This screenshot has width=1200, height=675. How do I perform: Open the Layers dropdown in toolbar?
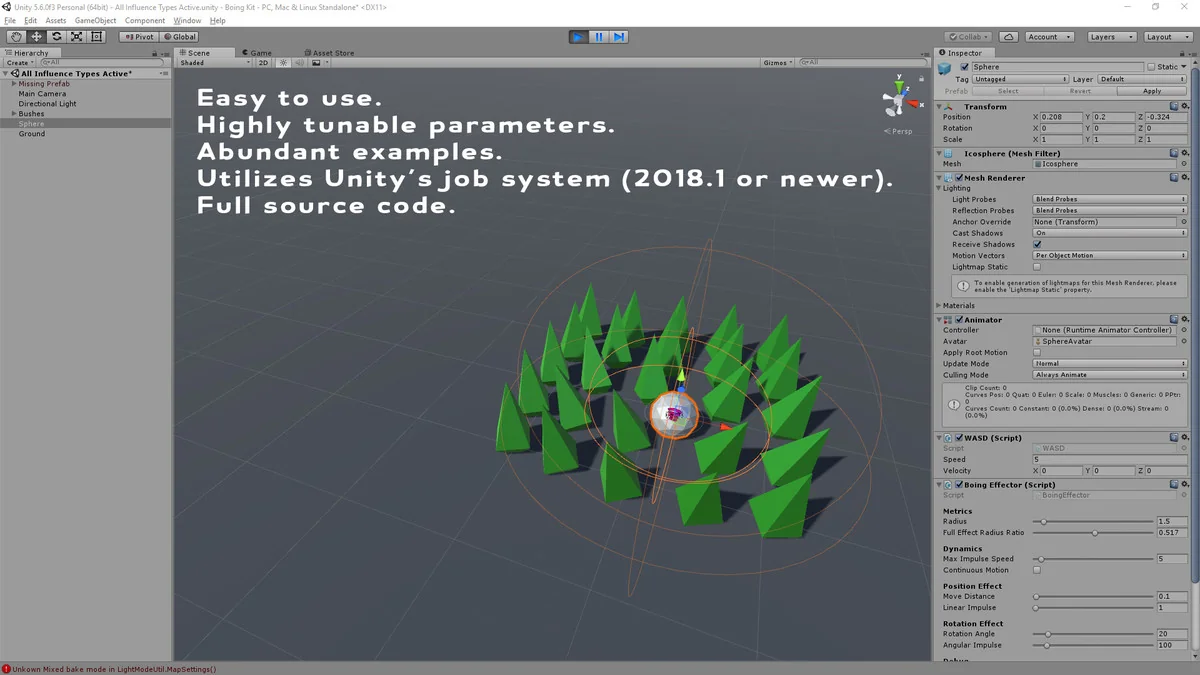tap(1111, 37)
